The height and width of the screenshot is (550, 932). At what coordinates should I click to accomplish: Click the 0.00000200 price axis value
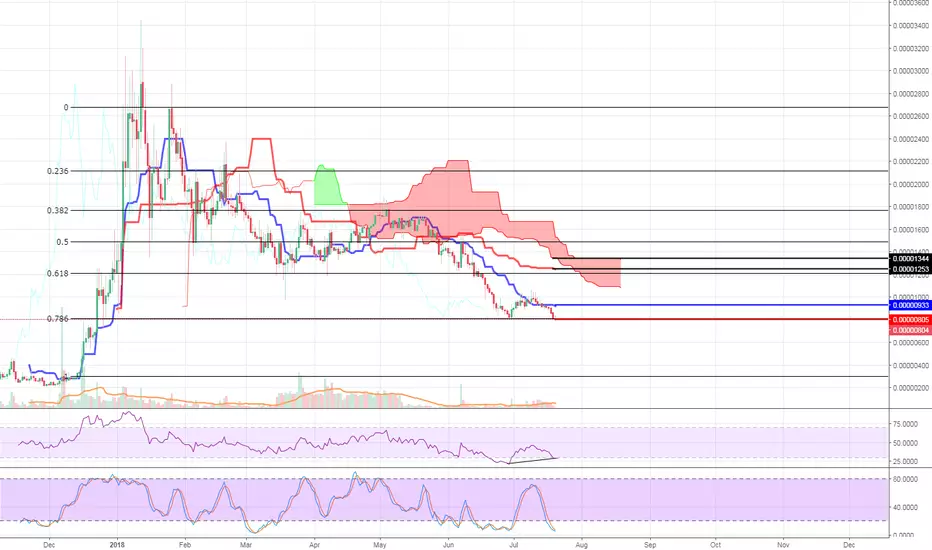pos(911,388)
